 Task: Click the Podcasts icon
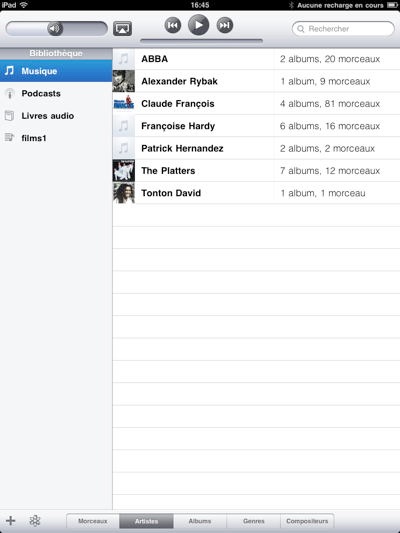tap(10, 93)
